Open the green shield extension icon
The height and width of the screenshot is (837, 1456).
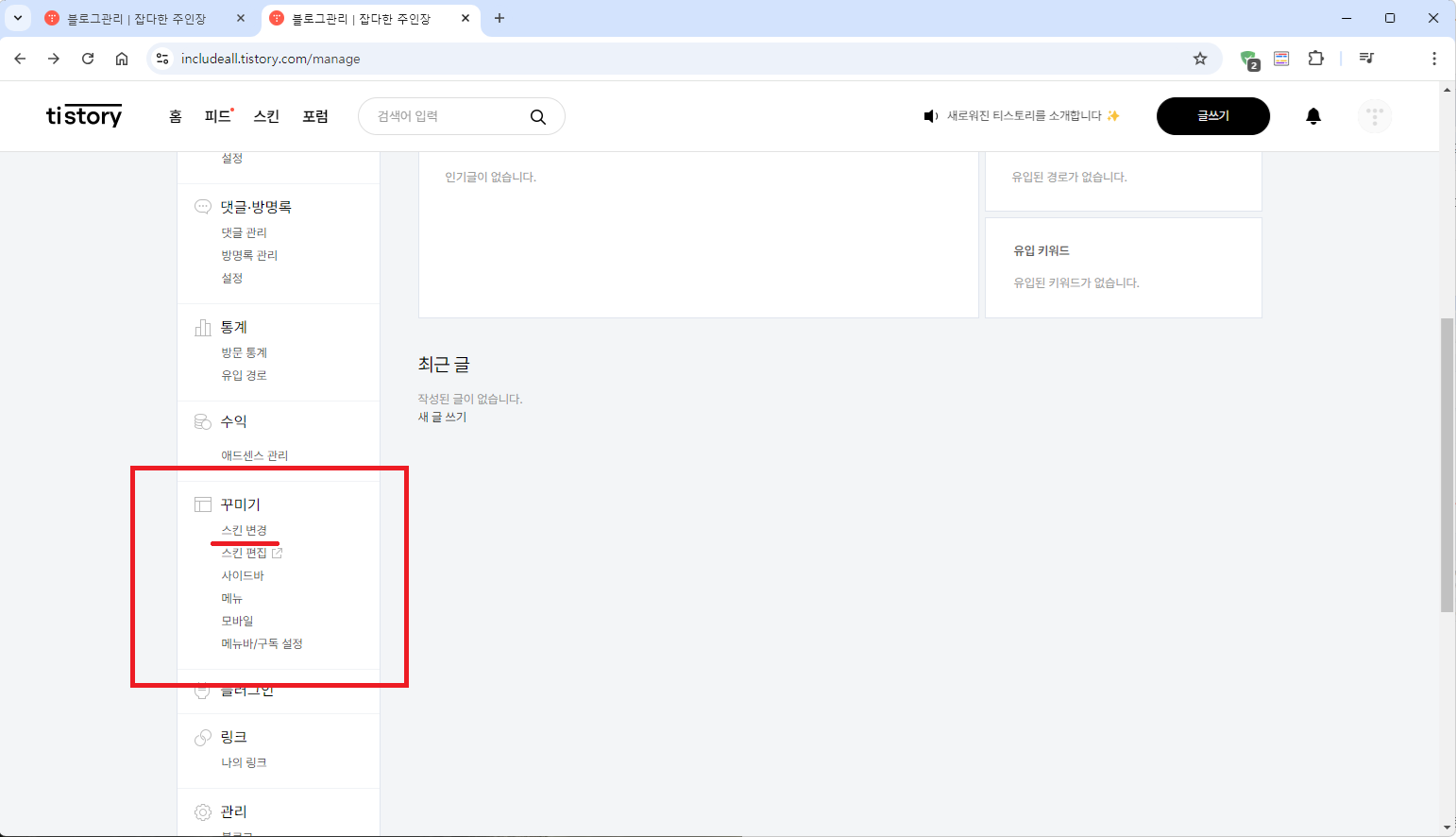point(1249,60)
